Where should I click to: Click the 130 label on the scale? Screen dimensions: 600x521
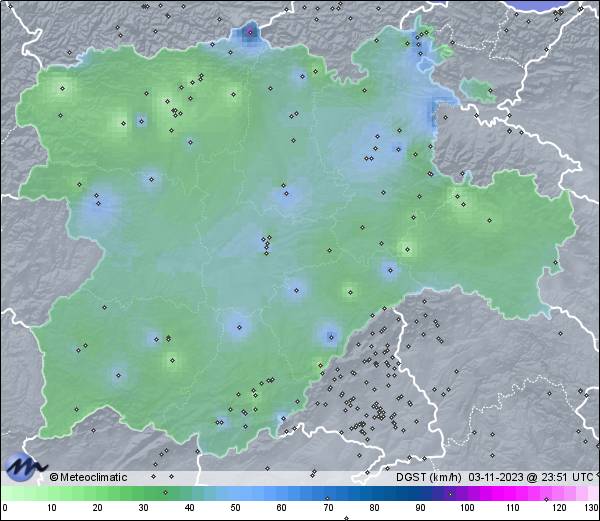pos(592,508)
